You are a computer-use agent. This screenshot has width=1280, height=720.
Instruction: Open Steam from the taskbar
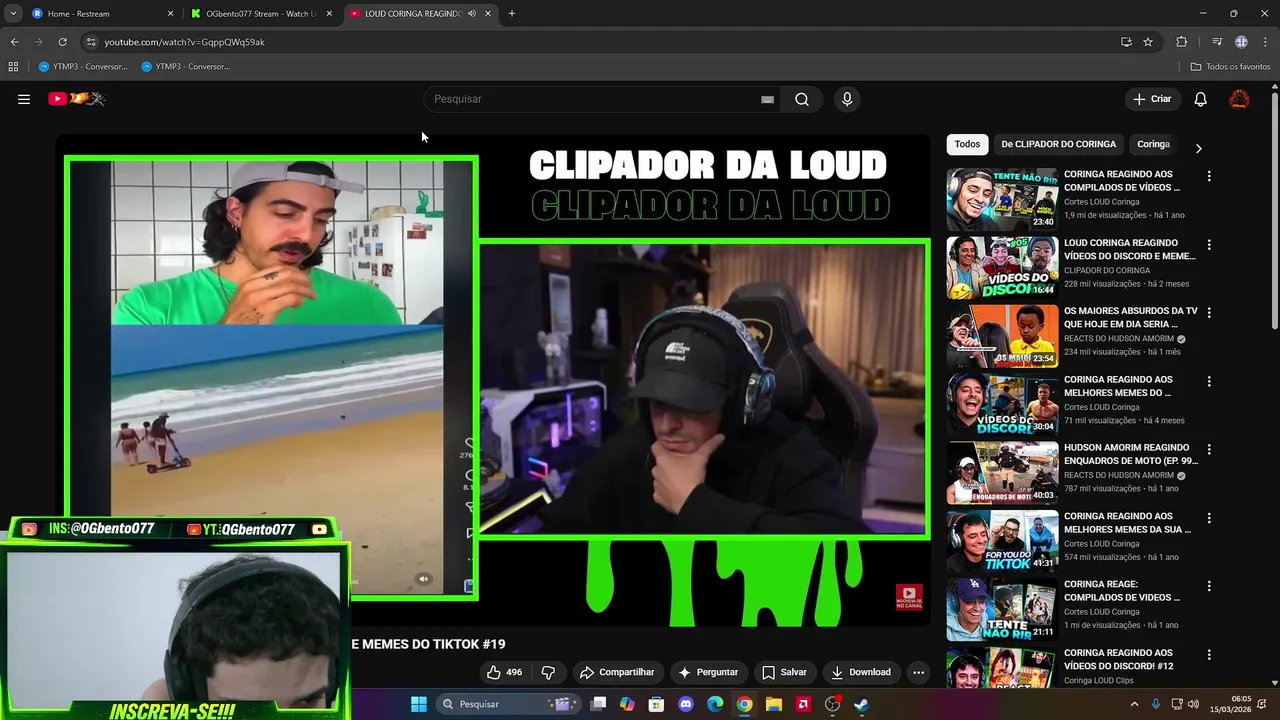click(x=861, y=704)
